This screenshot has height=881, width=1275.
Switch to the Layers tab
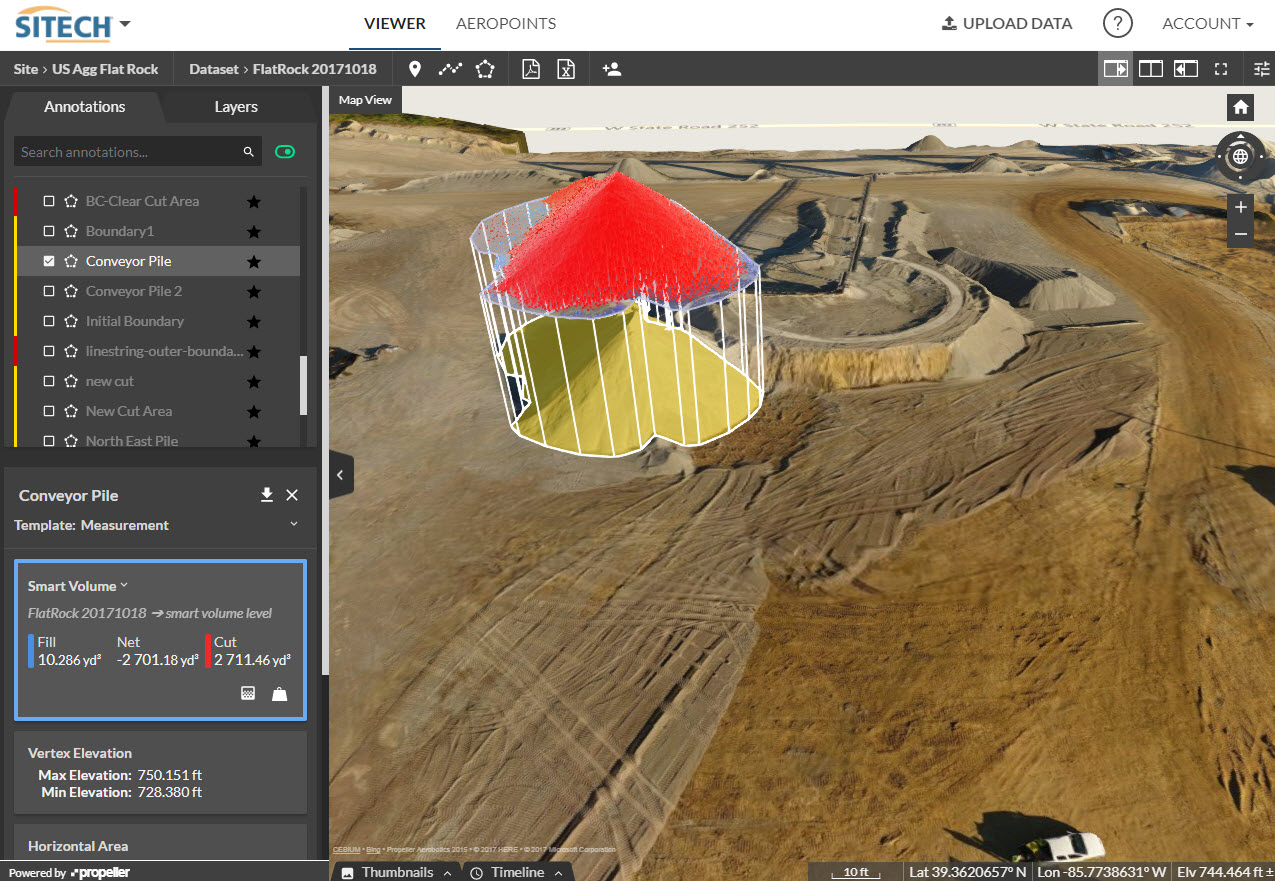236,107
